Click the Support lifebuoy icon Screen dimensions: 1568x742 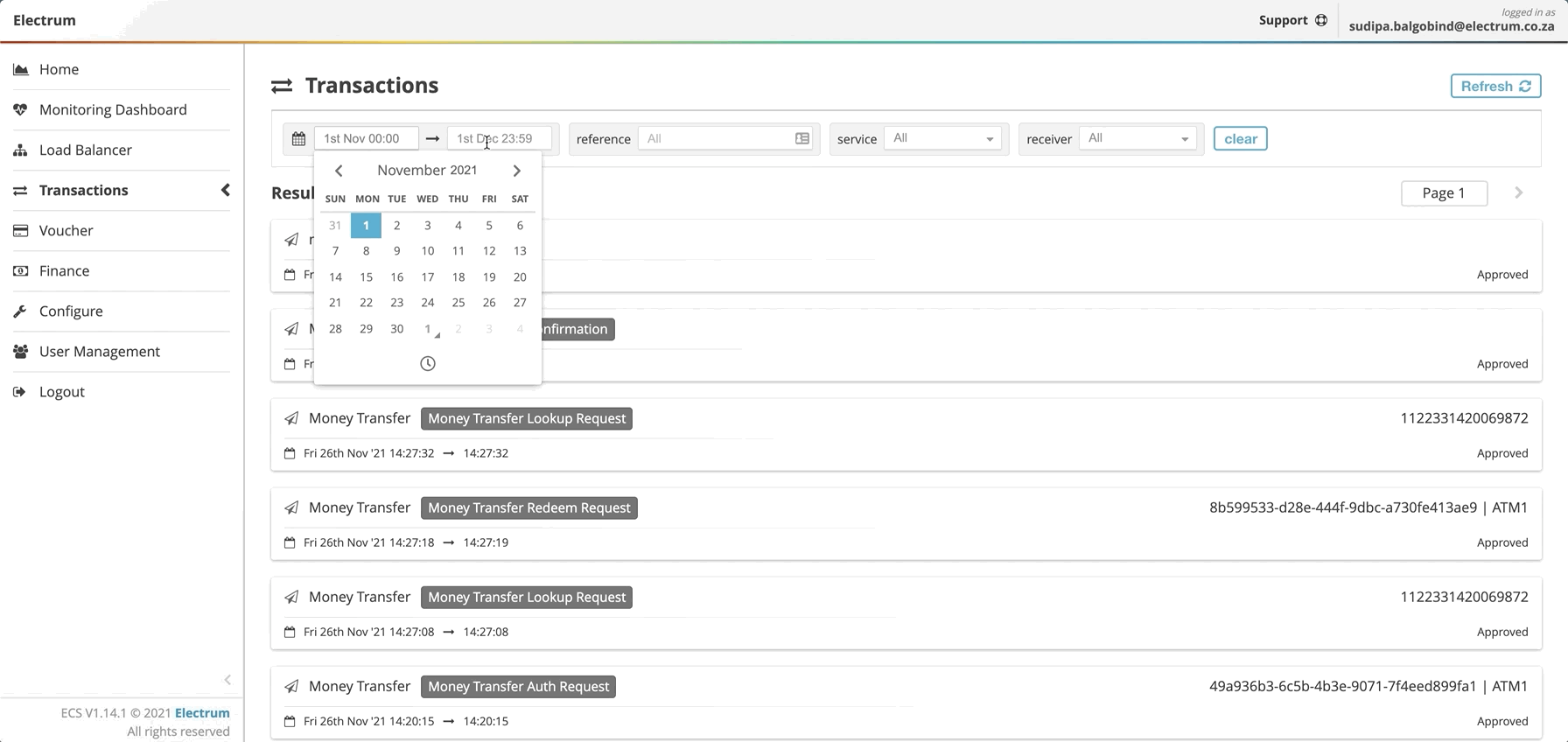click(1321, 20)
